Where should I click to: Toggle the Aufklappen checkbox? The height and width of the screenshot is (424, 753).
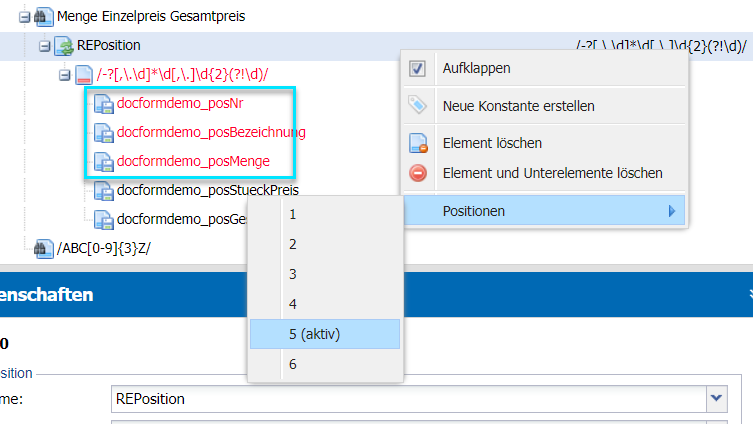[418, 68]
